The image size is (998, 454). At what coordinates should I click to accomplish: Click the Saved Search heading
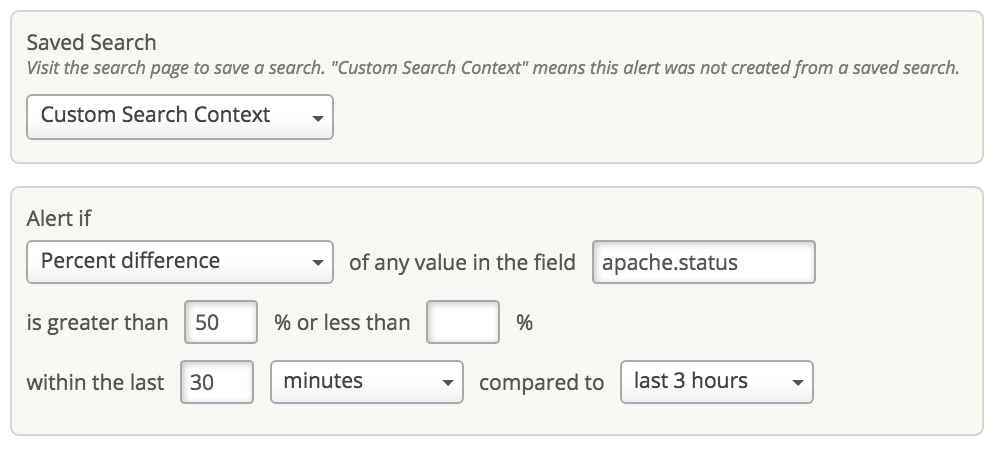(91, 43)
